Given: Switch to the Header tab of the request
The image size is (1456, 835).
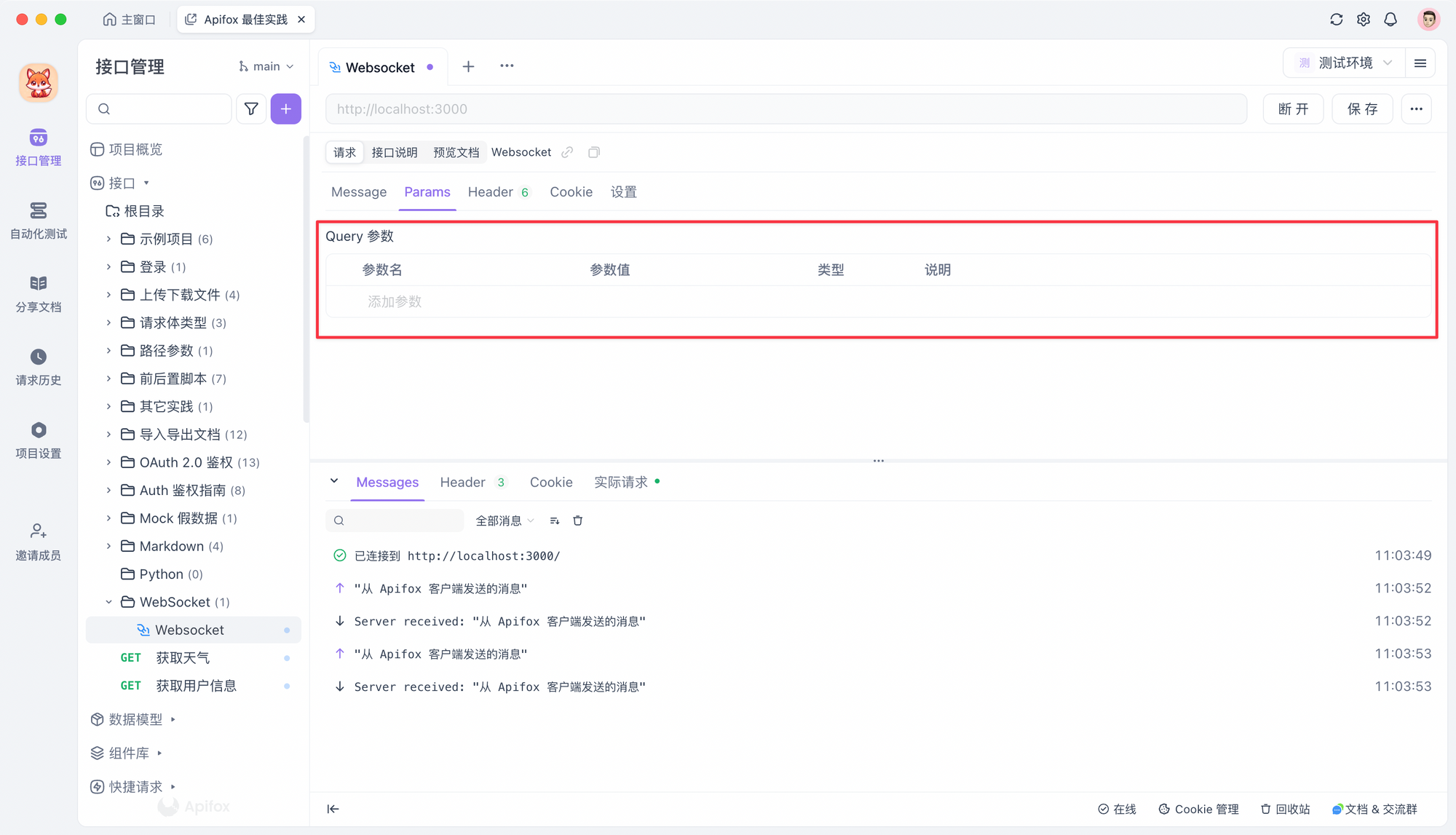Looking at the screenshot, I should 491,191.
